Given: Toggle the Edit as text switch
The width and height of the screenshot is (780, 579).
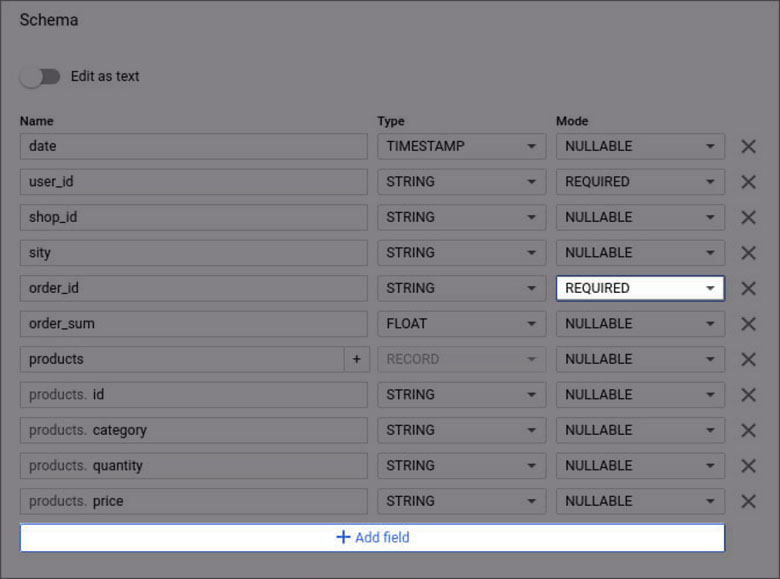Looking at the screenshot, I should 40,76.
